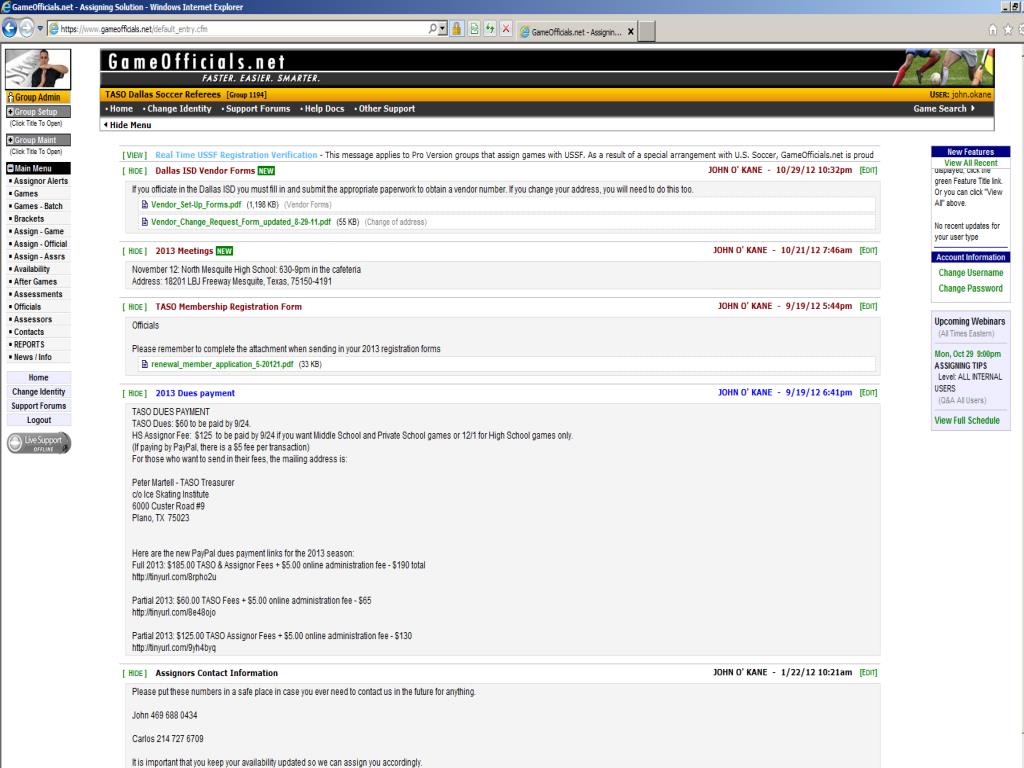
Task: Click the compatibility view icon in address bar
Action: [x=473, y=29]
